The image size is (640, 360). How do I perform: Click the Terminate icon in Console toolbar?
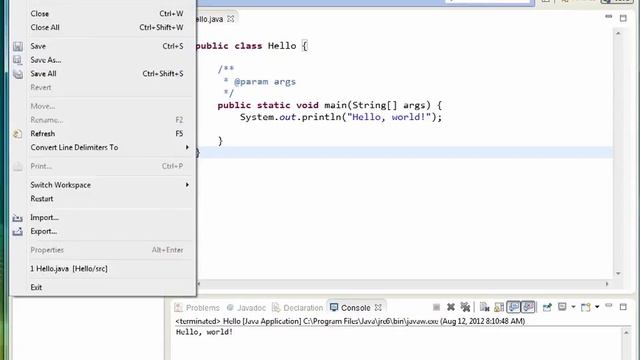(436, 307)
